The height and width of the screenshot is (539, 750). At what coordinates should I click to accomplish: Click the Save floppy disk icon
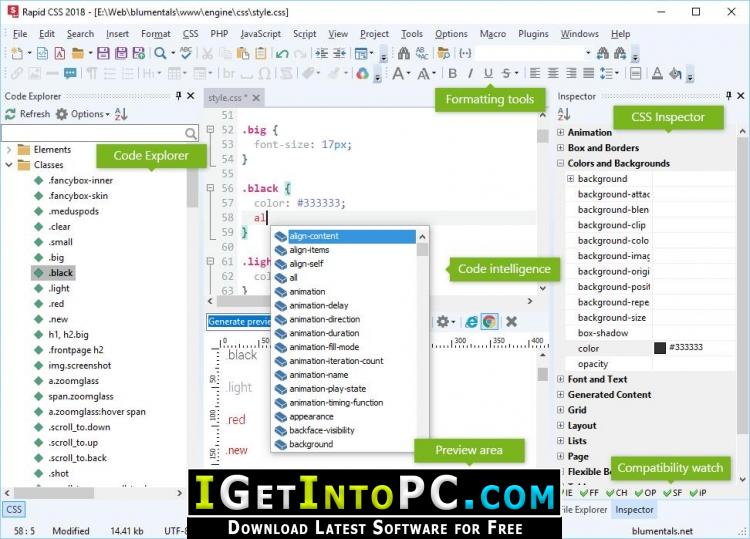coord(103,54)
